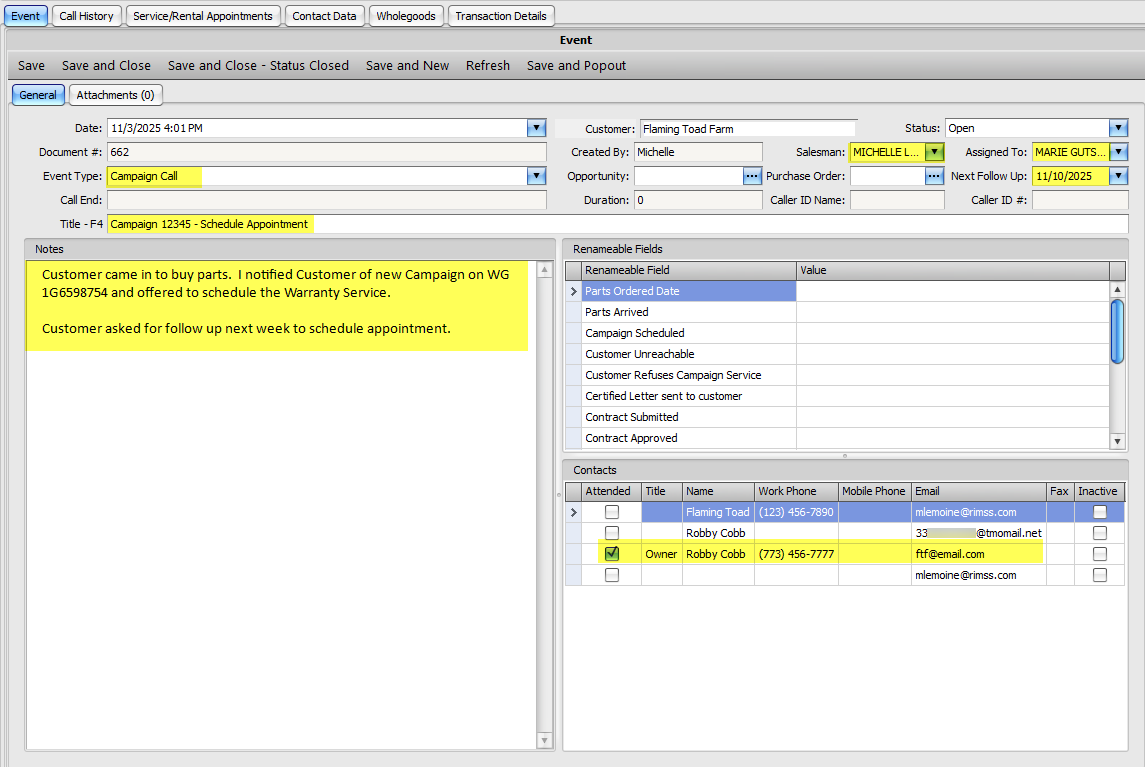Image resolution: width=1145 pixels, height=767 pixels.
Task: Click into the Notes text area
Action: pos(281,504)
